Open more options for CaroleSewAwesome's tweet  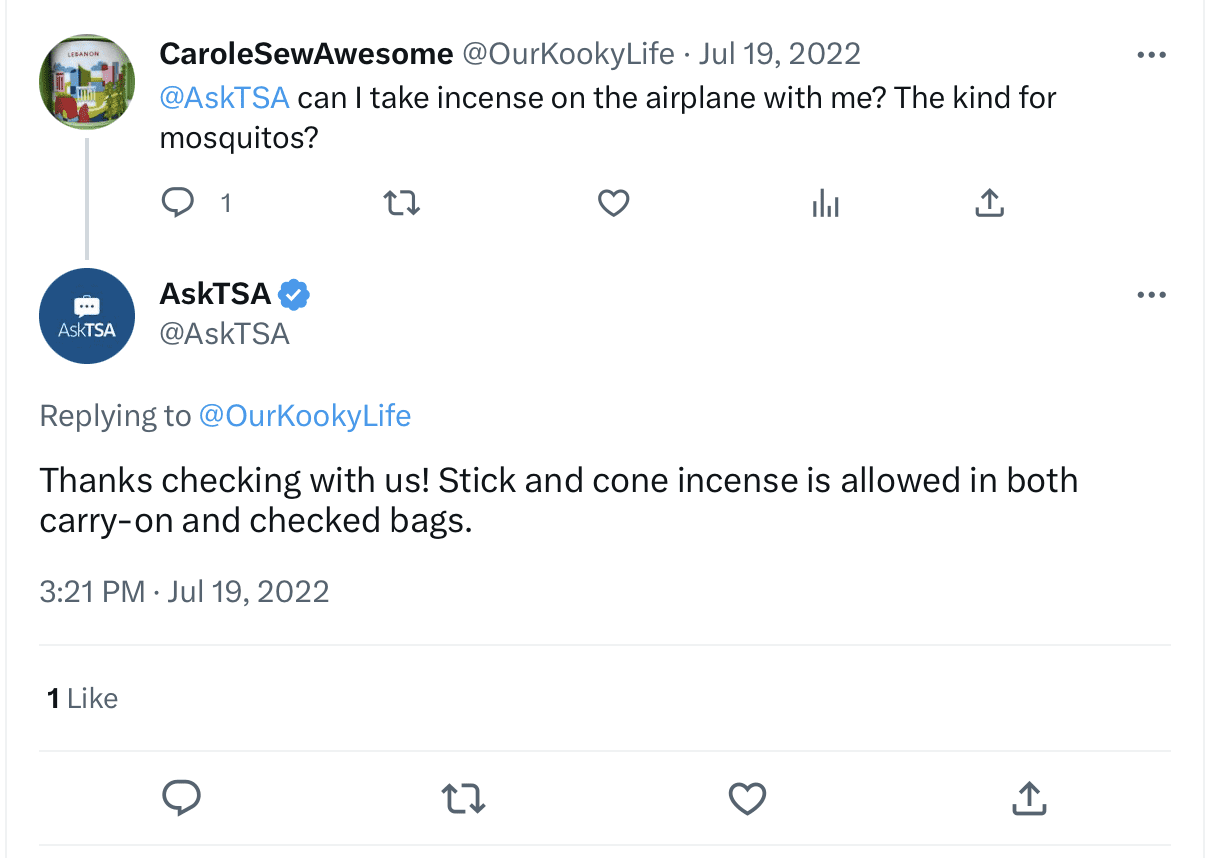[x=1152, y=55]
